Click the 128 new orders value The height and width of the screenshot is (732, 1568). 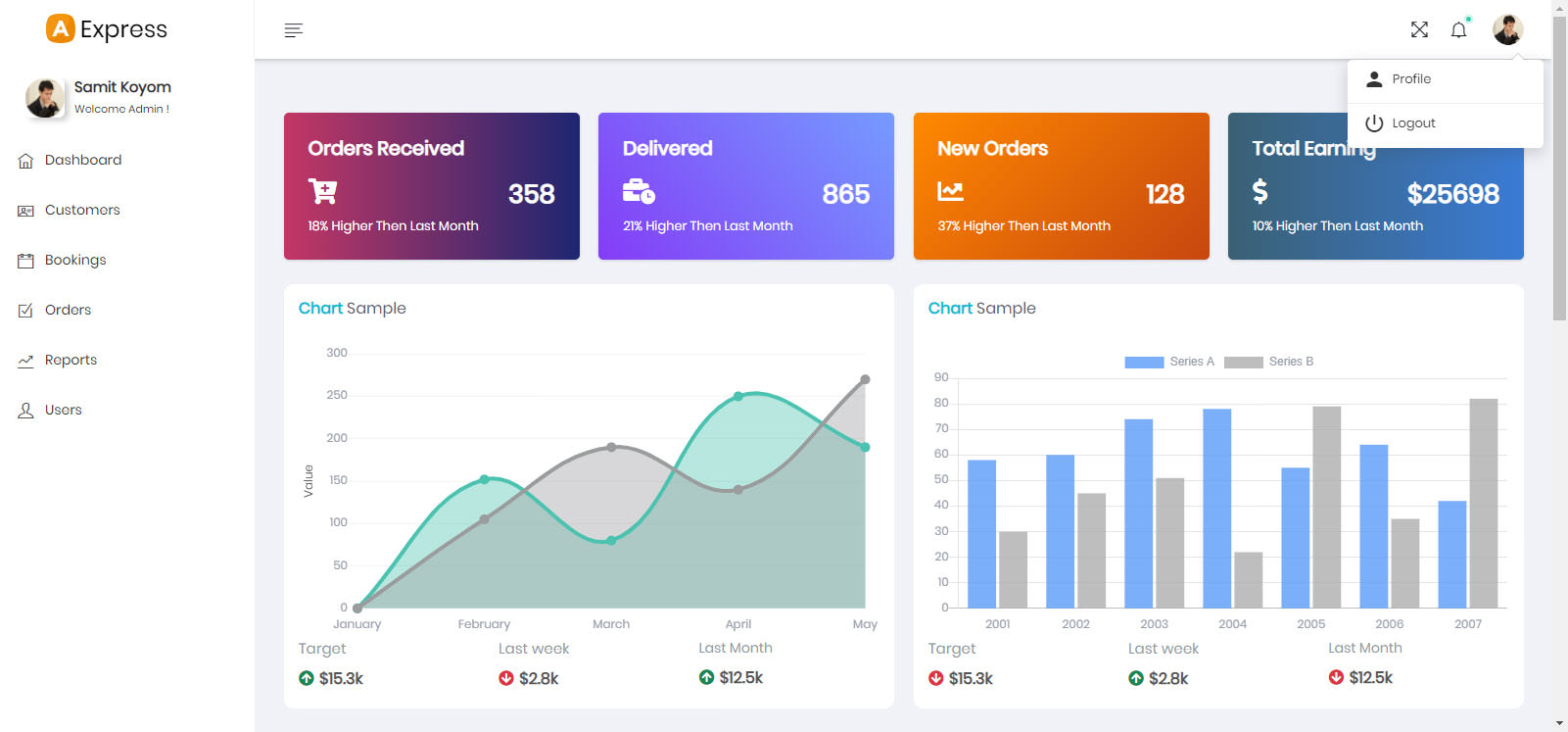[1165, 194]
